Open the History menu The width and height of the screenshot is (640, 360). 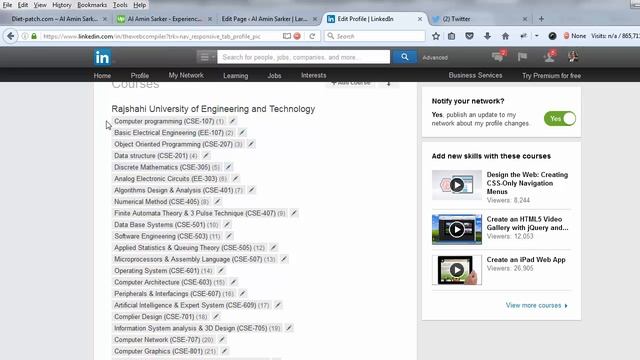(62, 5)
